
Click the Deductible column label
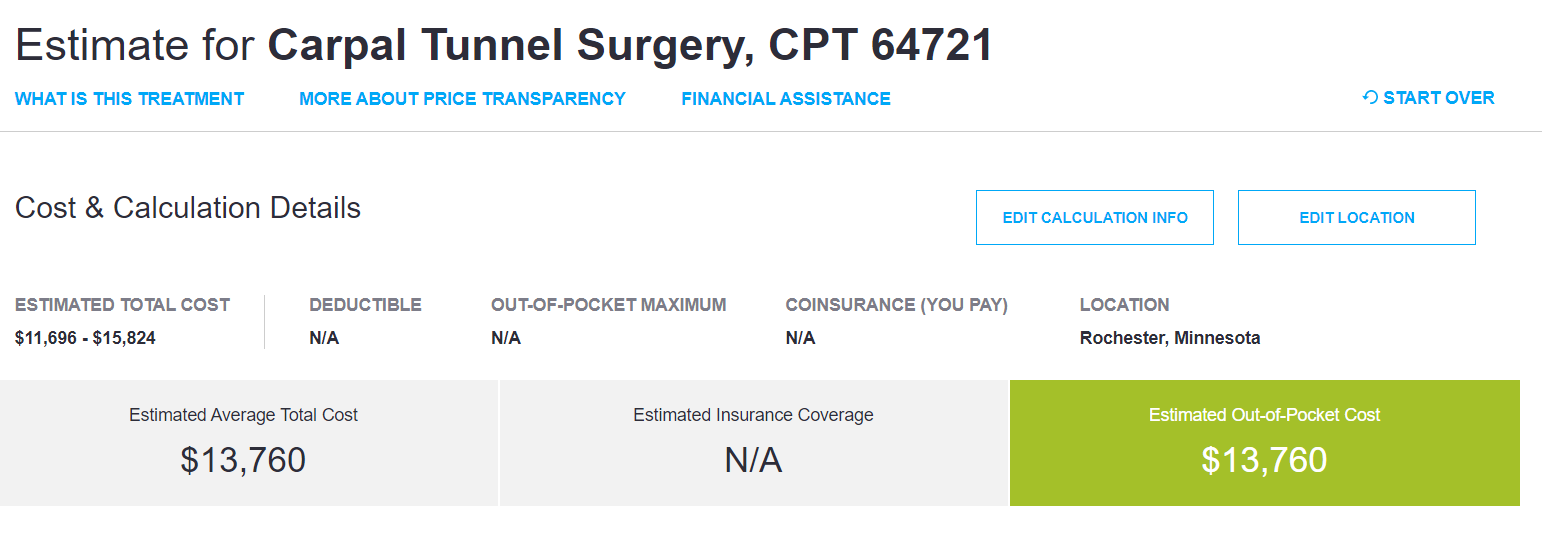365,305
